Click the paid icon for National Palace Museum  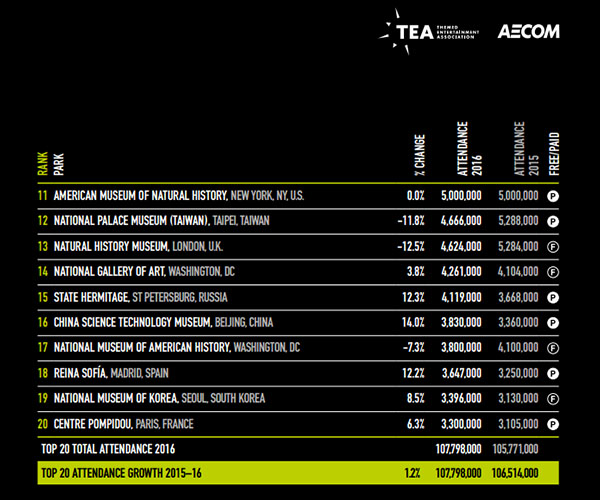(x=553, y=221)
